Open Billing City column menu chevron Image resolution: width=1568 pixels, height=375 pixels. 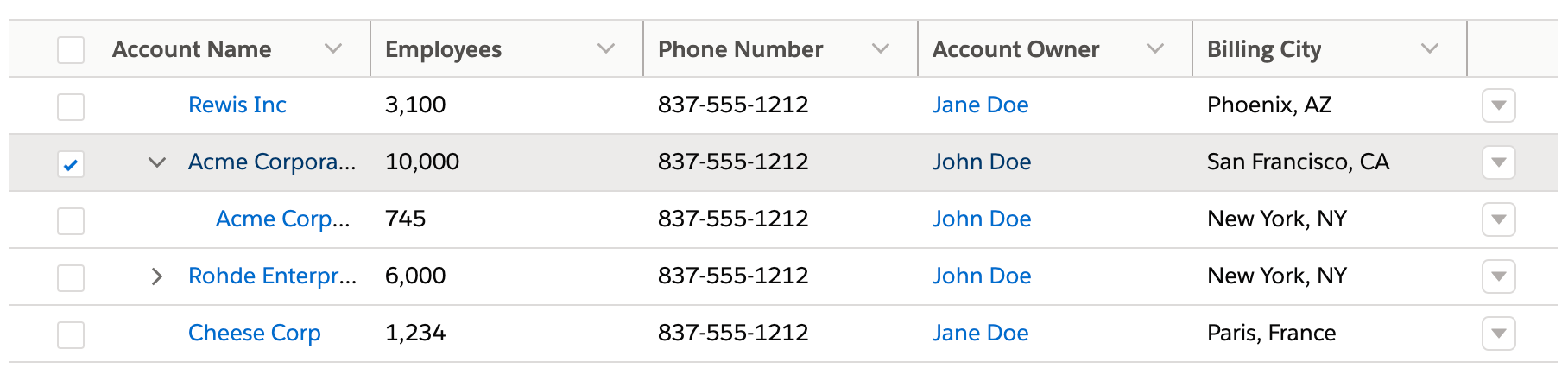click(1430, 49)
